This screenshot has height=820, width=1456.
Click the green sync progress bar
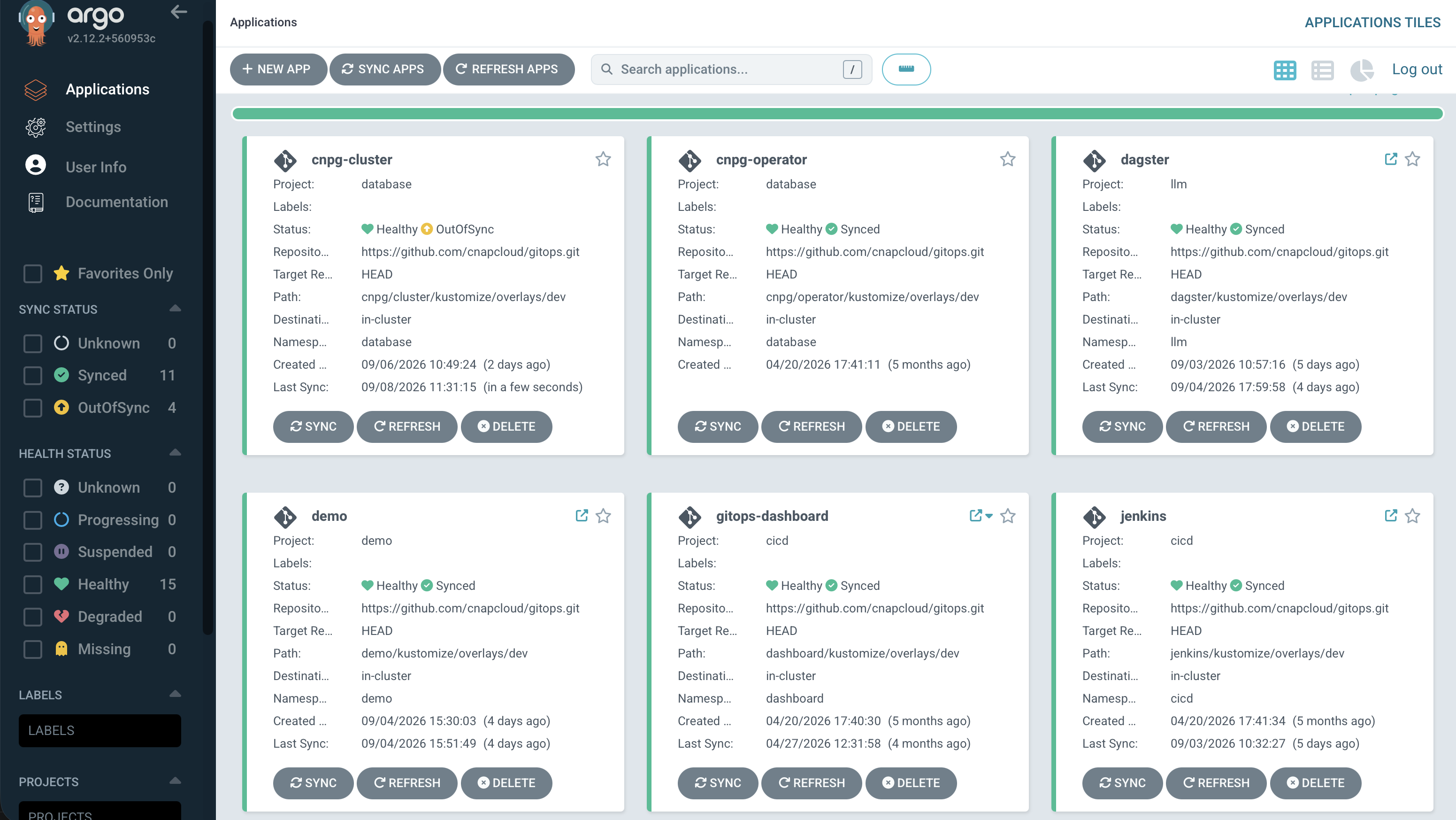coord(838,114)
